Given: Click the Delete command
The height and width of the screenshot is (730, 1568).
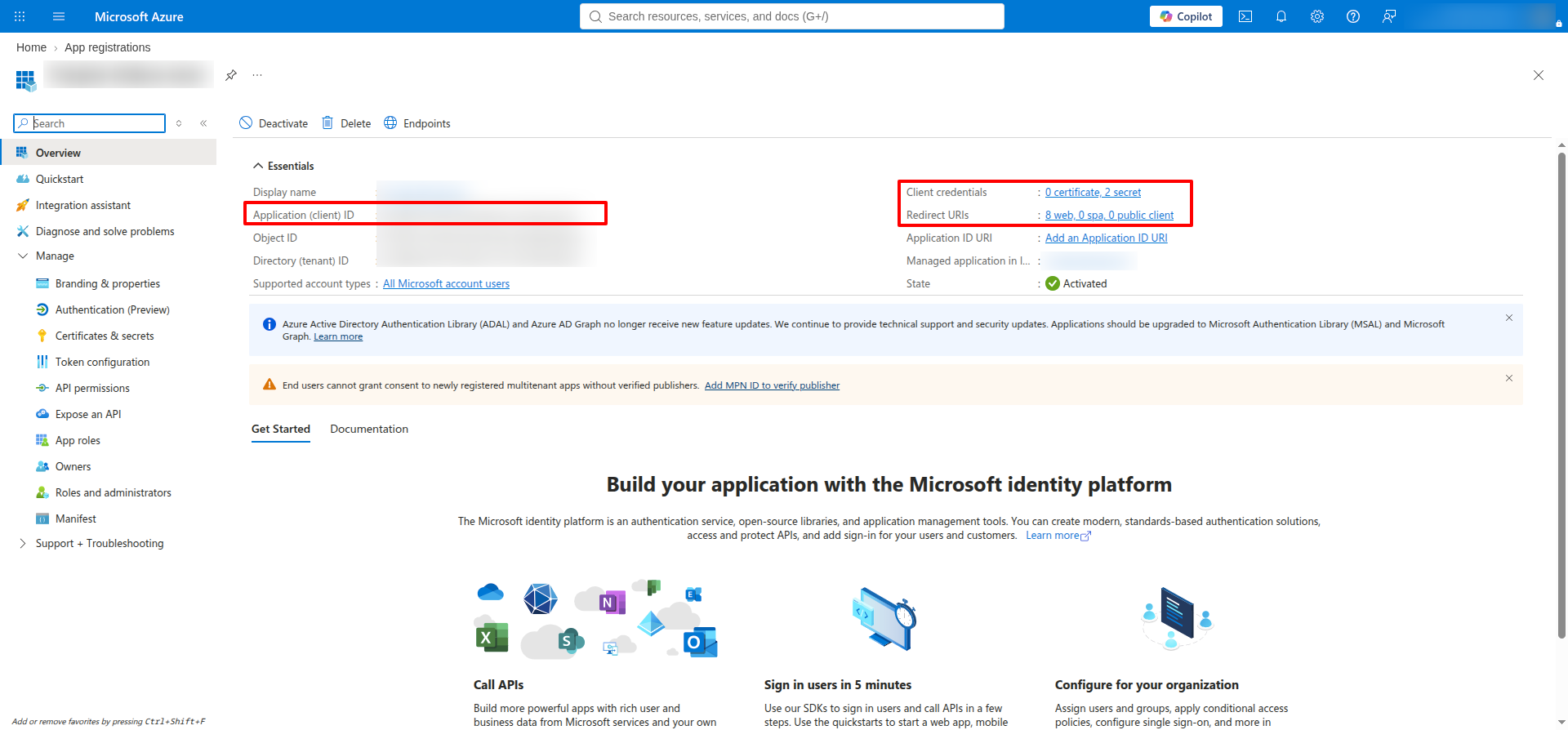Looking at the screenshot, I should [x=346, y=123].
